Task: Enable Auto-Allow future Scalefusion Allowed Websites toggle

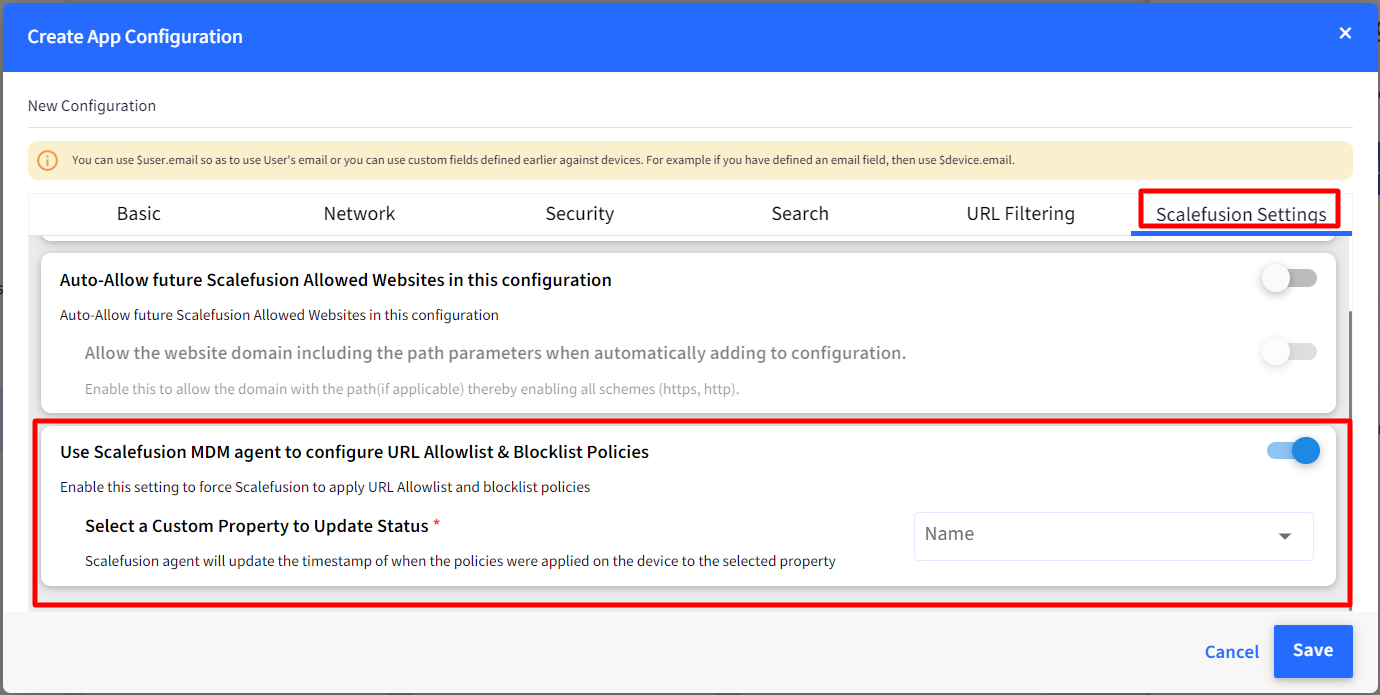Action: [x=1289, y=279]
